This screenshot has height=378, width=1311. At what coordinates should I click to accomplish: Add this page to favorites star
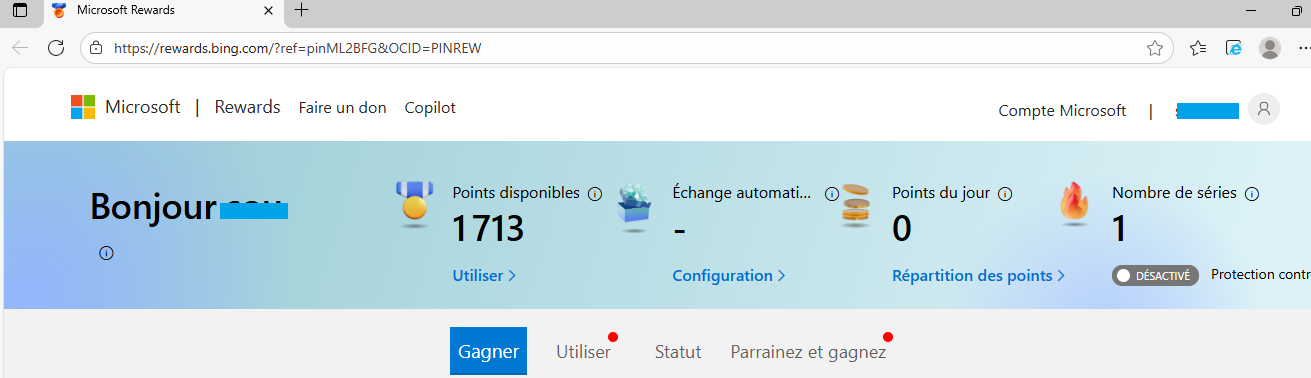1154,48
